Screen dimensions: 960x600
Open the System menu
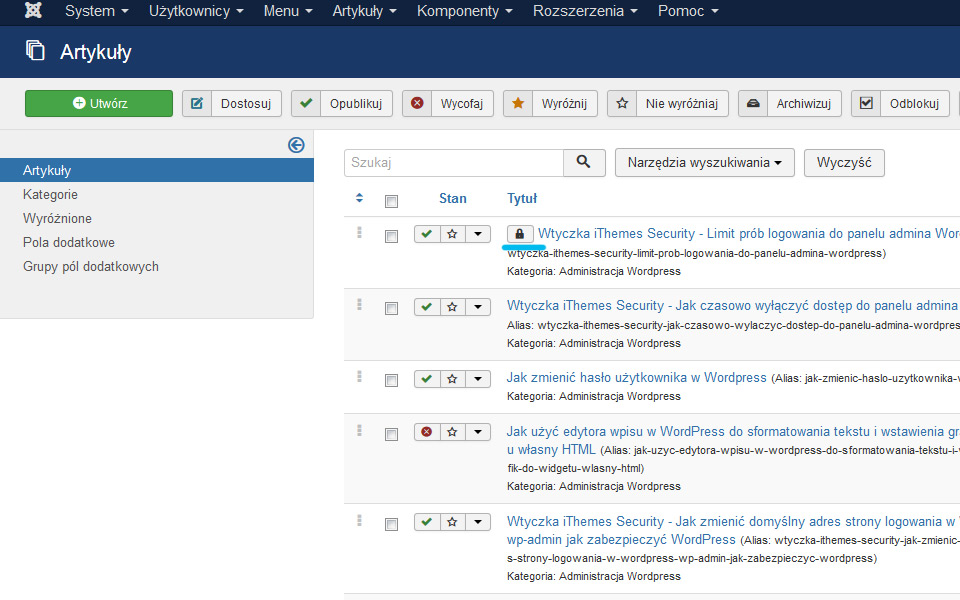pyautogui.click(x=97, y=11)
